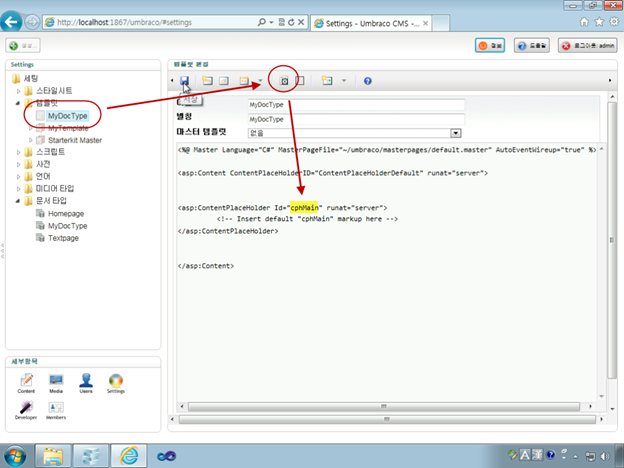Select Starterkit Master in the settings tree
624x468 pixels.
tap(75, 140)
